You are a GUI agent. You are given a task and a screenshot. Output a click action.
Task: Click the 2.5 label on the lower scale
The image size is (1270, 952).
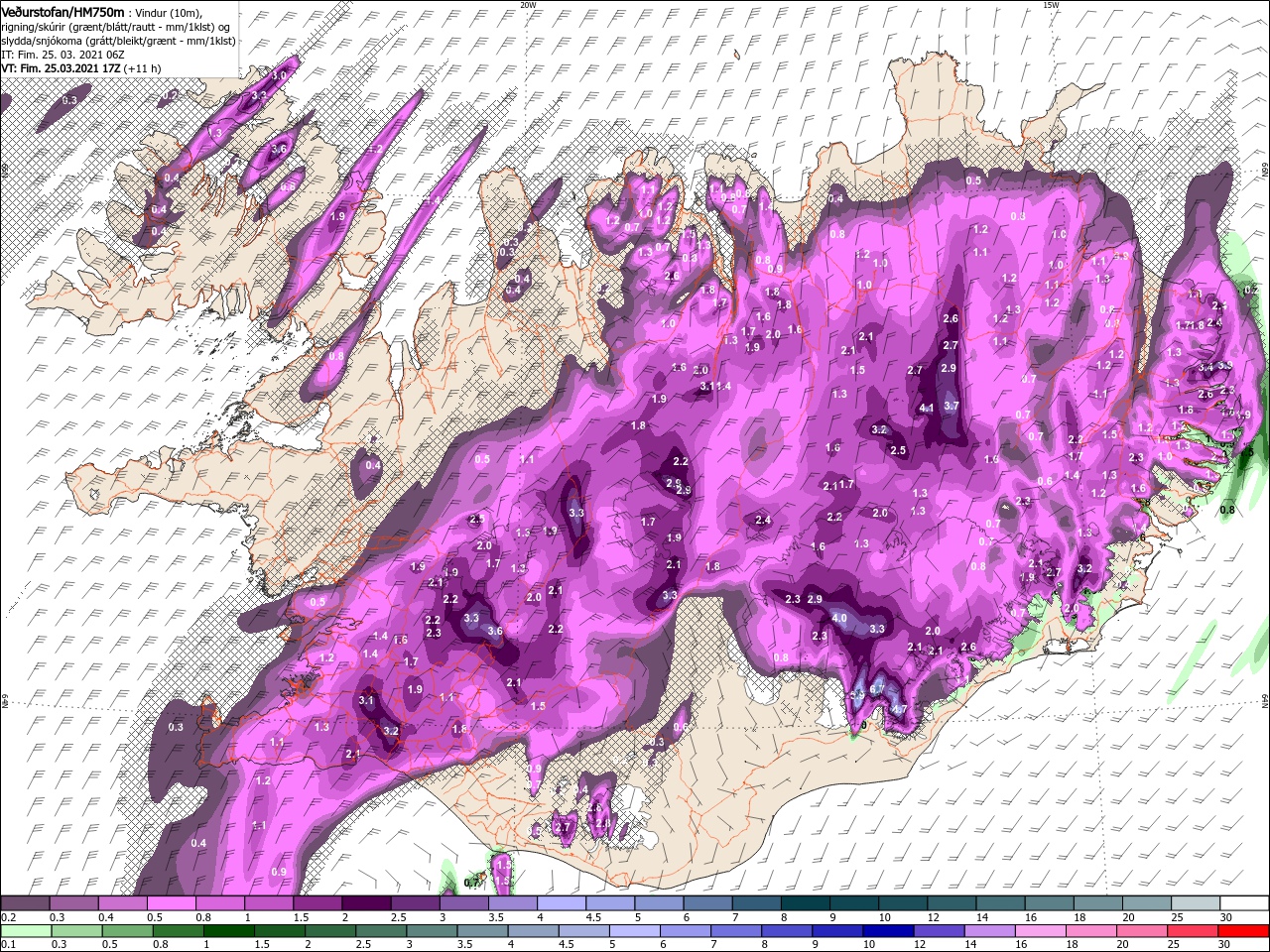[364, 945]
